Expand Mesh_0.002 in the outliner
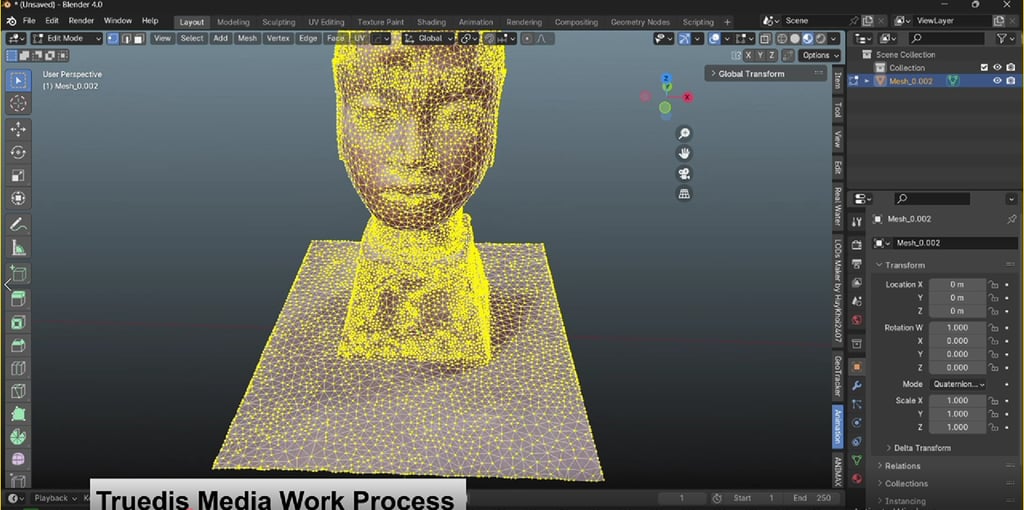Image resolution: width=1024 pixels, height=510 pixels. tap(867, 81)
